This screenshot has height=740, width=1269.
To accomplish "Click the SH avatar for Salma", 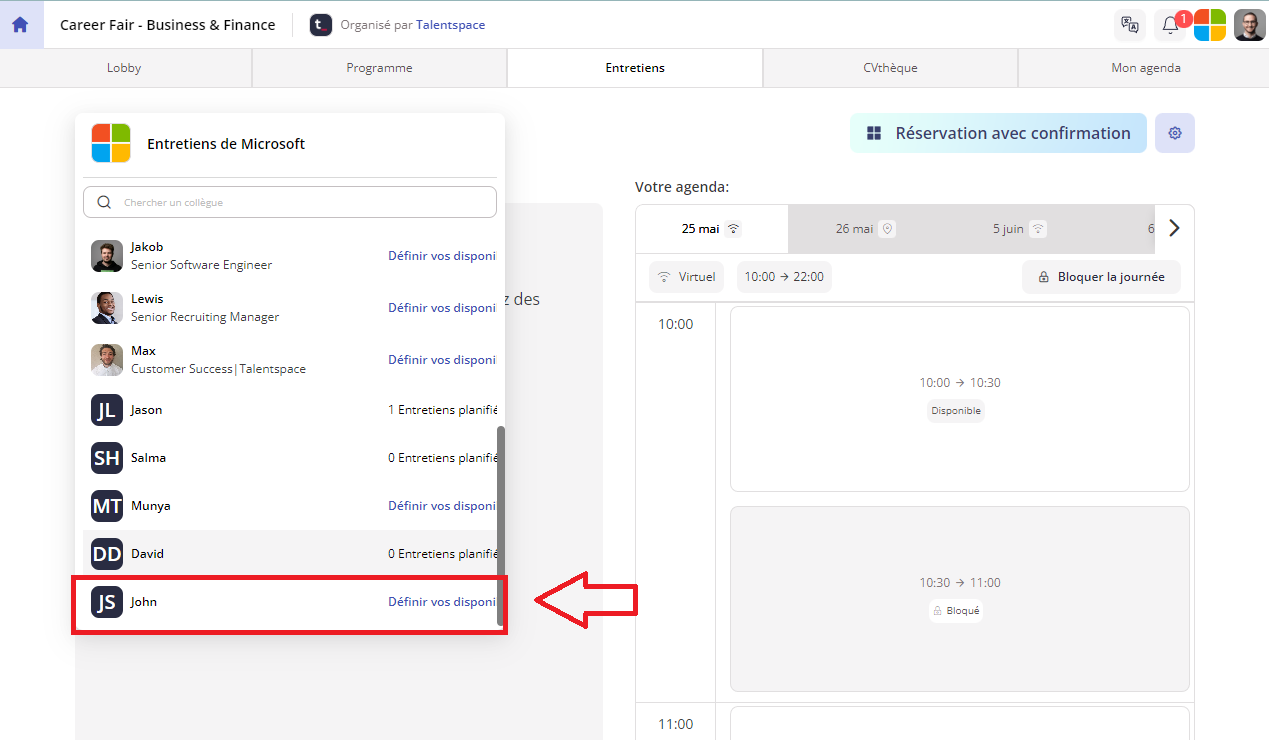I will (x=107, y=458).
